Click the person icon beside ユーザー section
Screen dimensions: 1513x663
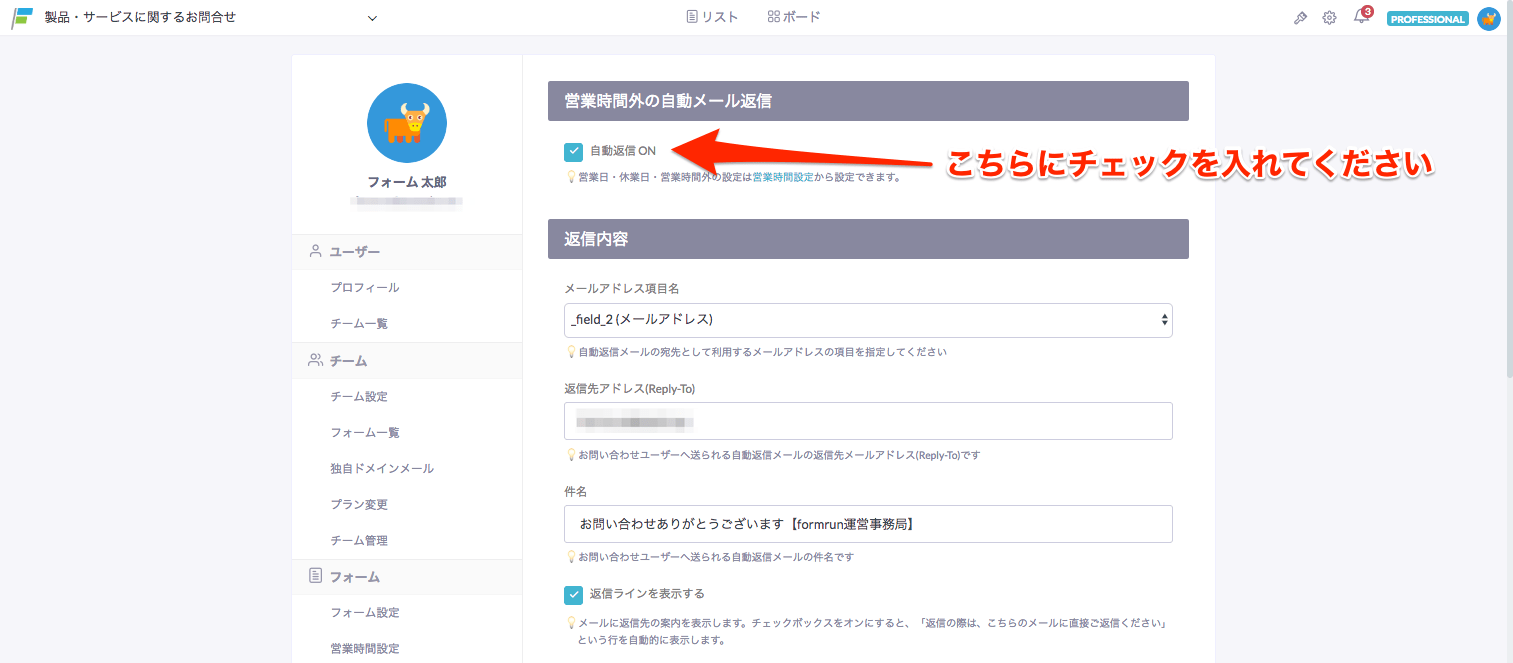[x=315, y=251]
